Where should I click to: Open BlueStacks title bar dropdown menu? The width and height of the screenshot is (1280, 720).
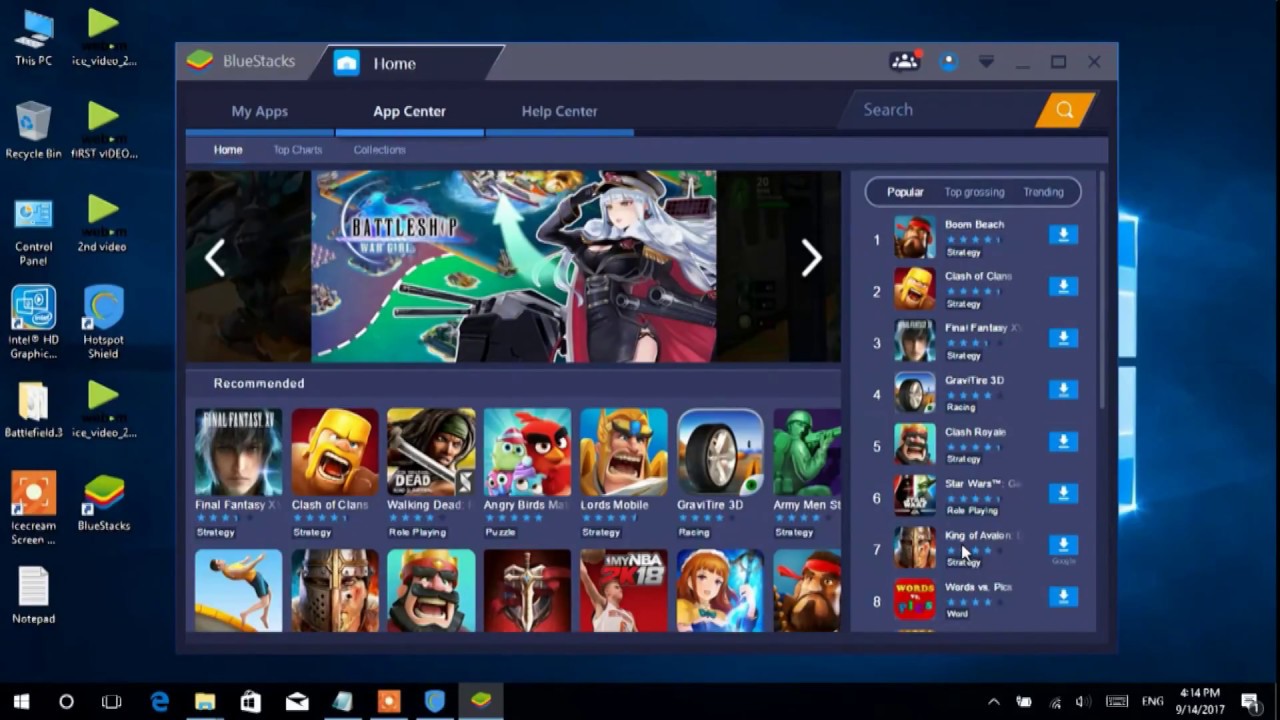point(986,62)
